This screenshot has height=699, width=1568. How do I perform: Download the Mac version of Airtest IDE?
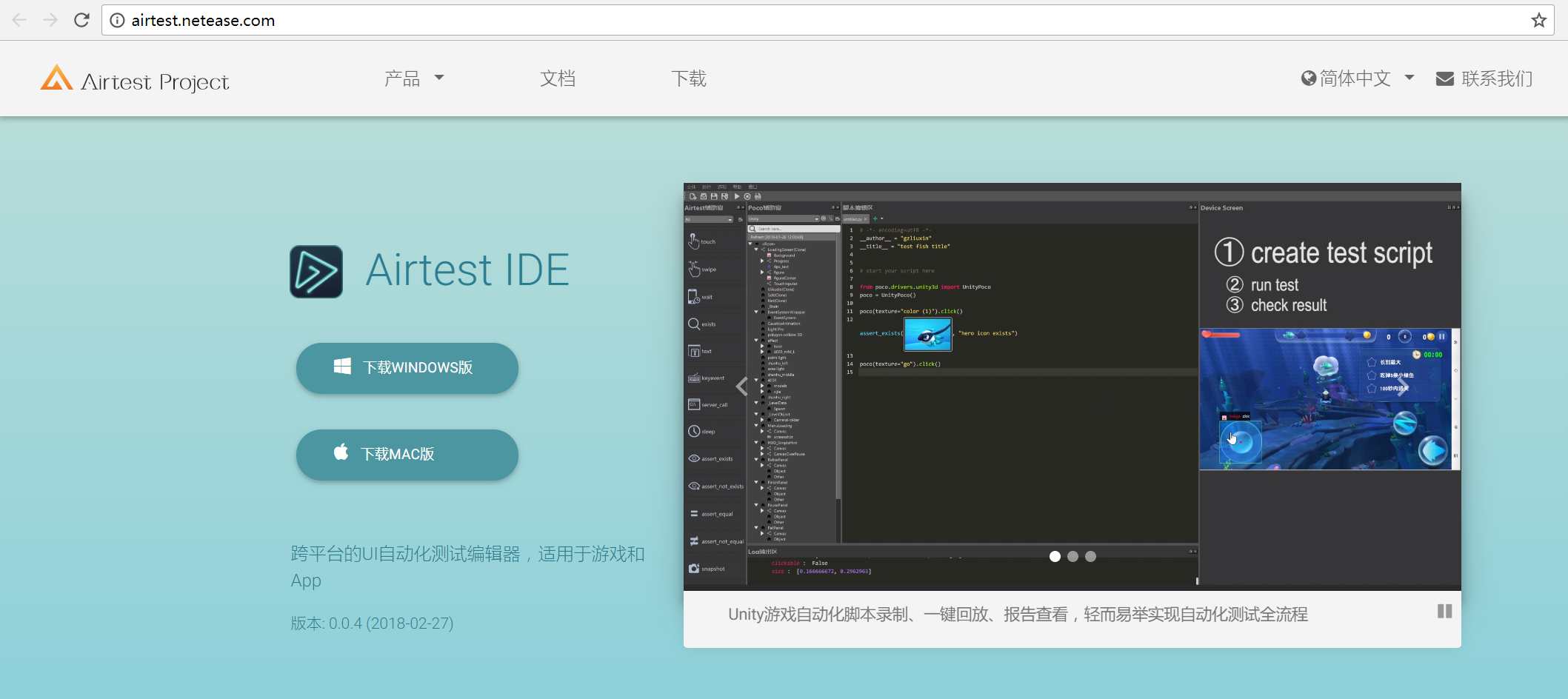[407, 455]
